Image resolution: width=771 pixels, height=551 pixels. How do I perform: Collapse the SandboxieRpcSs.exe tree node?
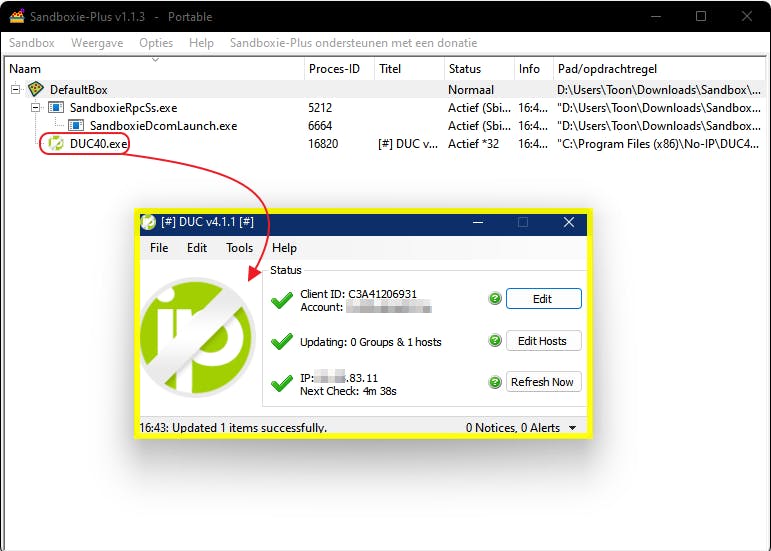tap(35, 107)
